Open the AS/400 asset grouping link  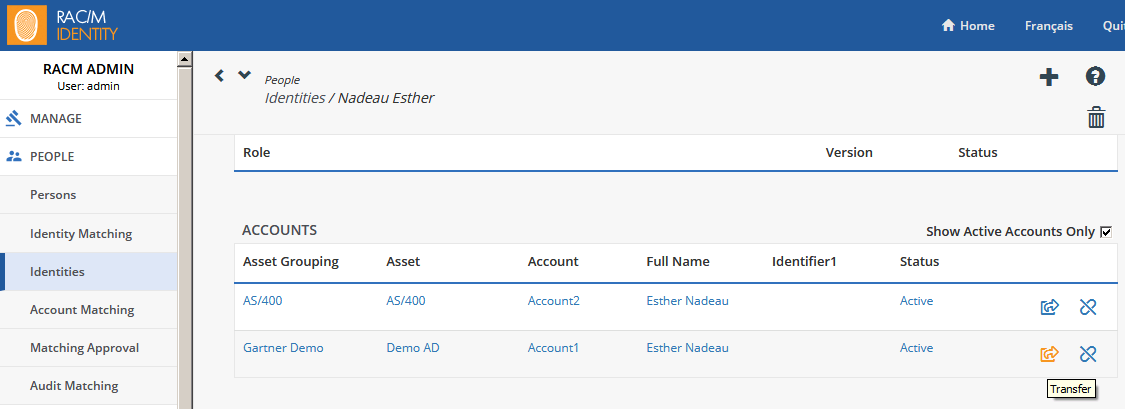[x=263, y=301]
